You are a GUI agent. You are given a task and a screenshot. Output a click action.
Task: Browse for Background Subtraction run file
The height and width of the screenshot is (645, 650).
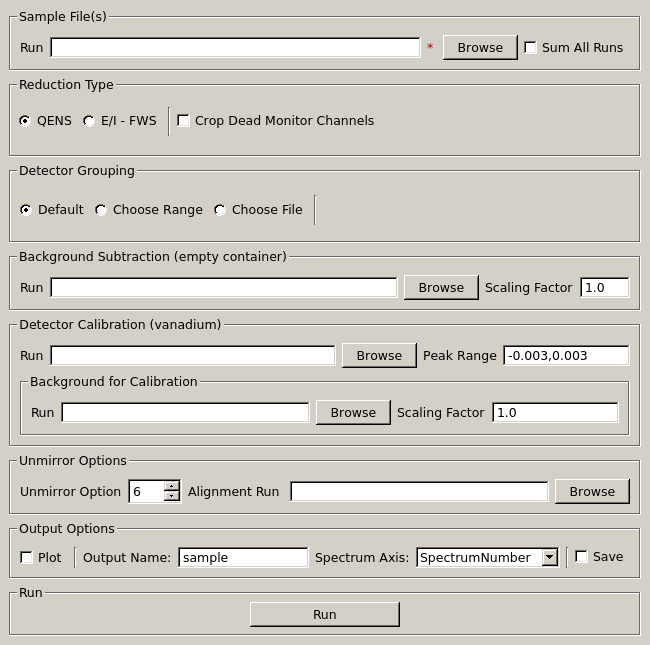(441, 288)
